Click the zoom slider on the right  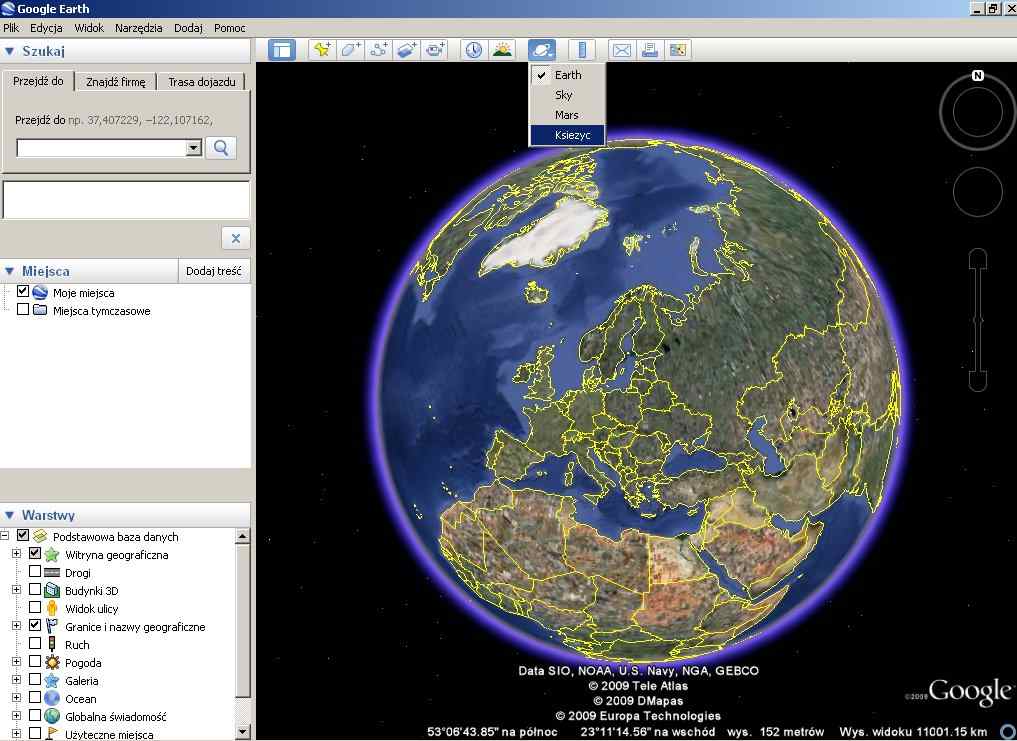[x=978, y=320]
